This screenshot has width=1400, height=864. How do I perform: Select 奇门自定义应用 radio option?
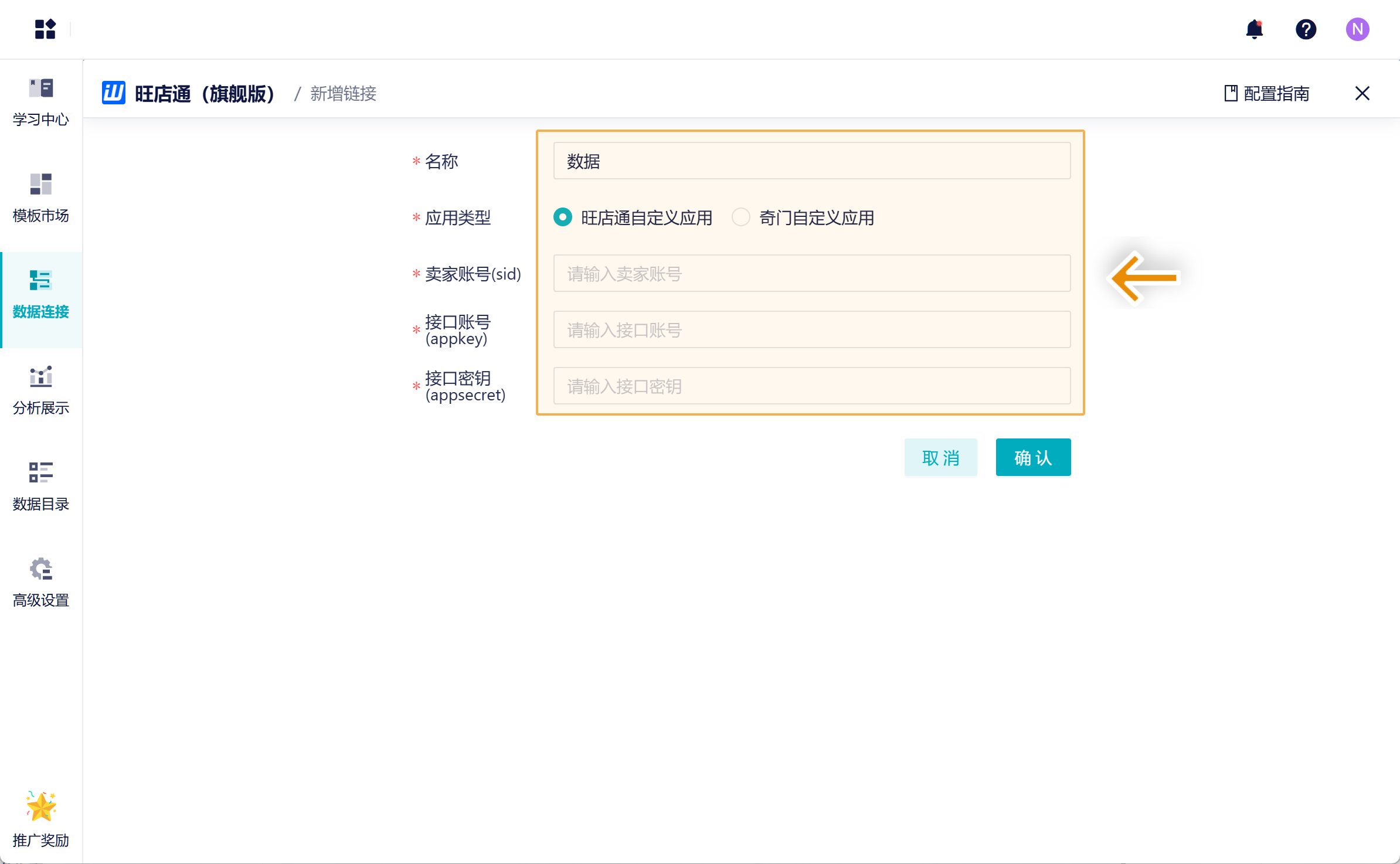[741, 217]
